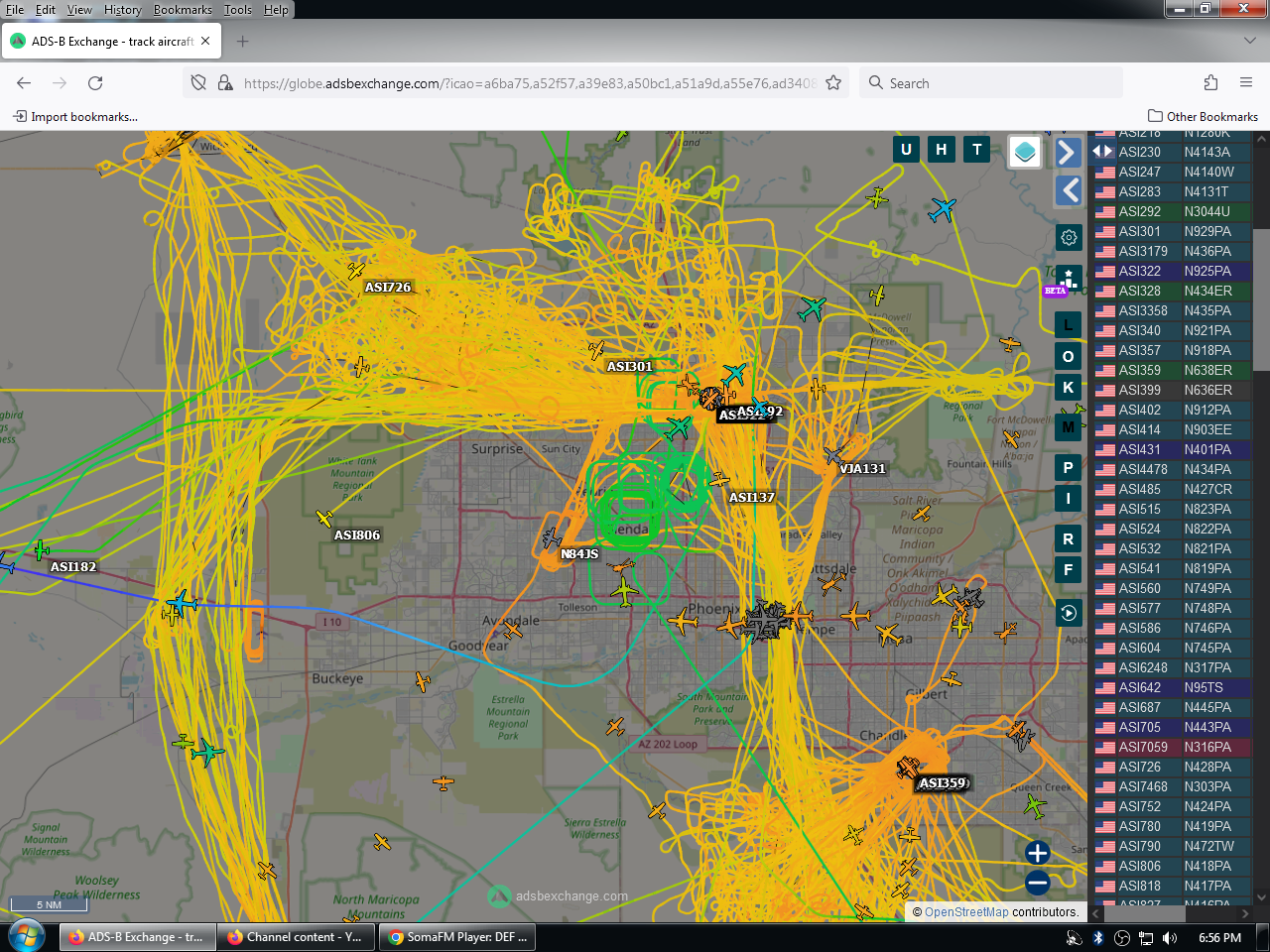Reload the ADS-B Exchange page
Image resolution: width=1270 pixels, height=952 pixels.
[x=95, y=83]
